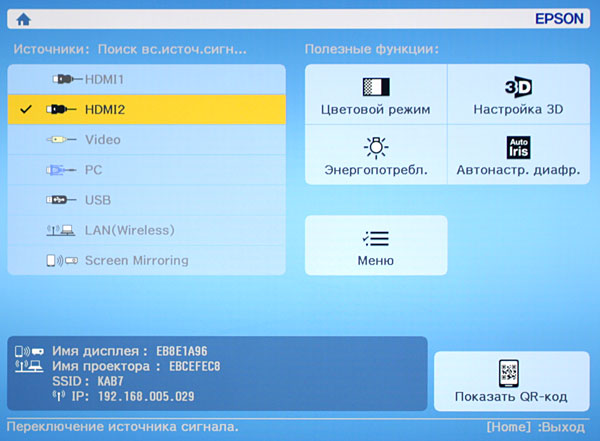This screenshot has height=441, width=600.
Task: Click the IP address 192.168.005.029
Action: click(146, 396)
